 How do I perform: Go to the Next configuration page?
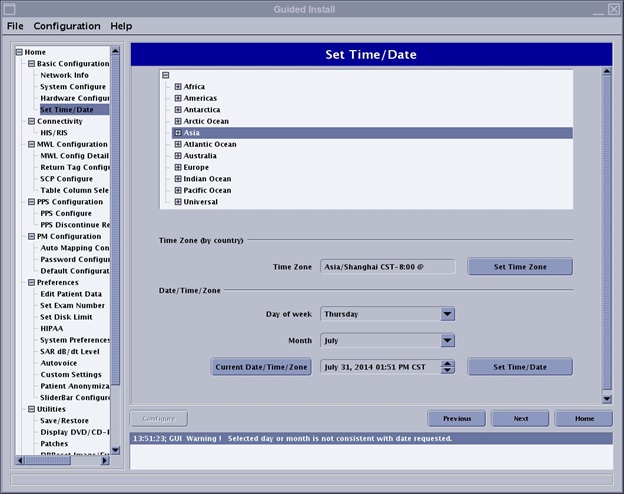coord(519,419)
